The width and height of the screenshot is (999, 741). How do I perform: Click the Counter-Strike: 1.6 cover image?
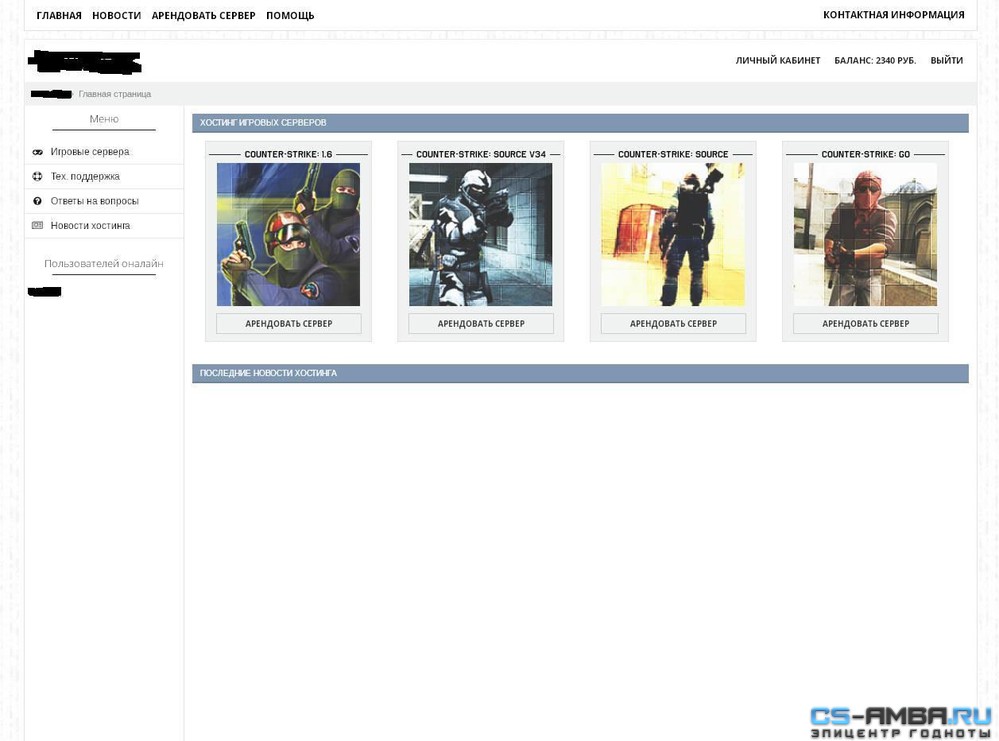tap(289, 234)
